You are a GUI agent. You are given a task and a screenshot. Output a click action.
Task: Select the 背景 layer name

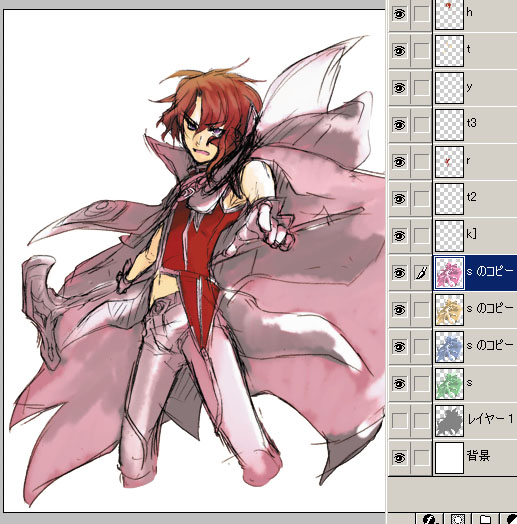pos(478,456)
